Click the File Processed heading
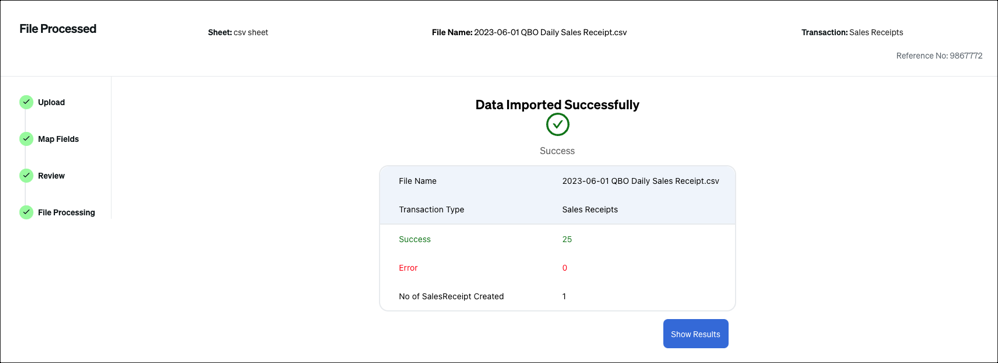Screen dimensions: 998x363 [x=58, y=29]
